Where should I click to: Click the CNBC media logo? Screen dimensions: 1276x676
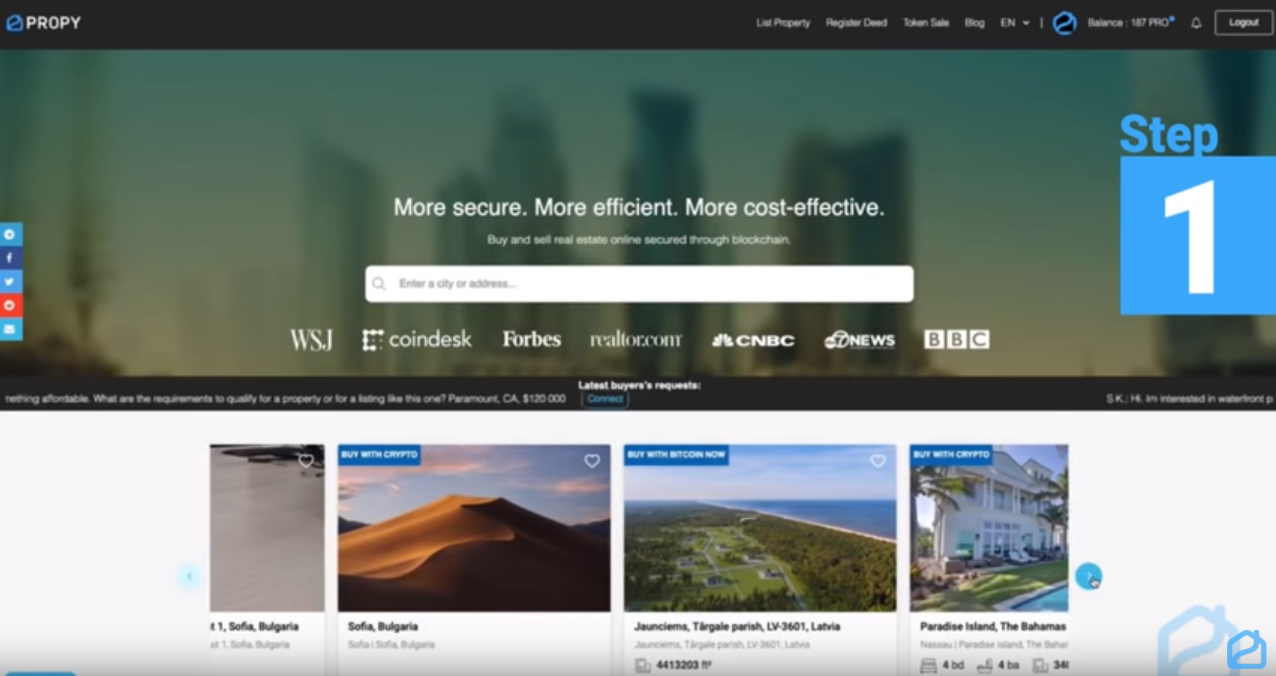(753, 340)
